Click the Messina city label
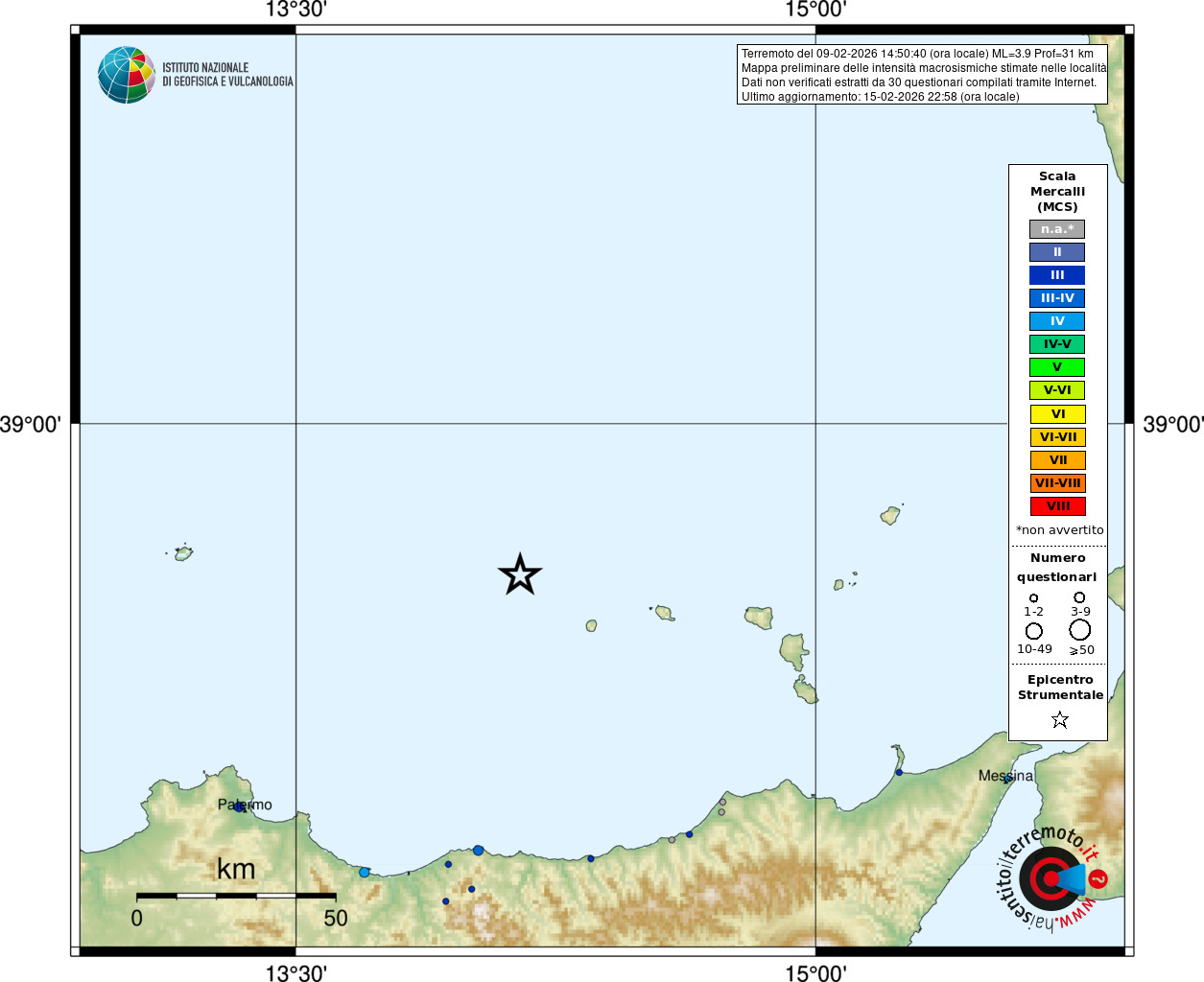The width and height of the screenshot is (1204, 982). [1006, 775]
